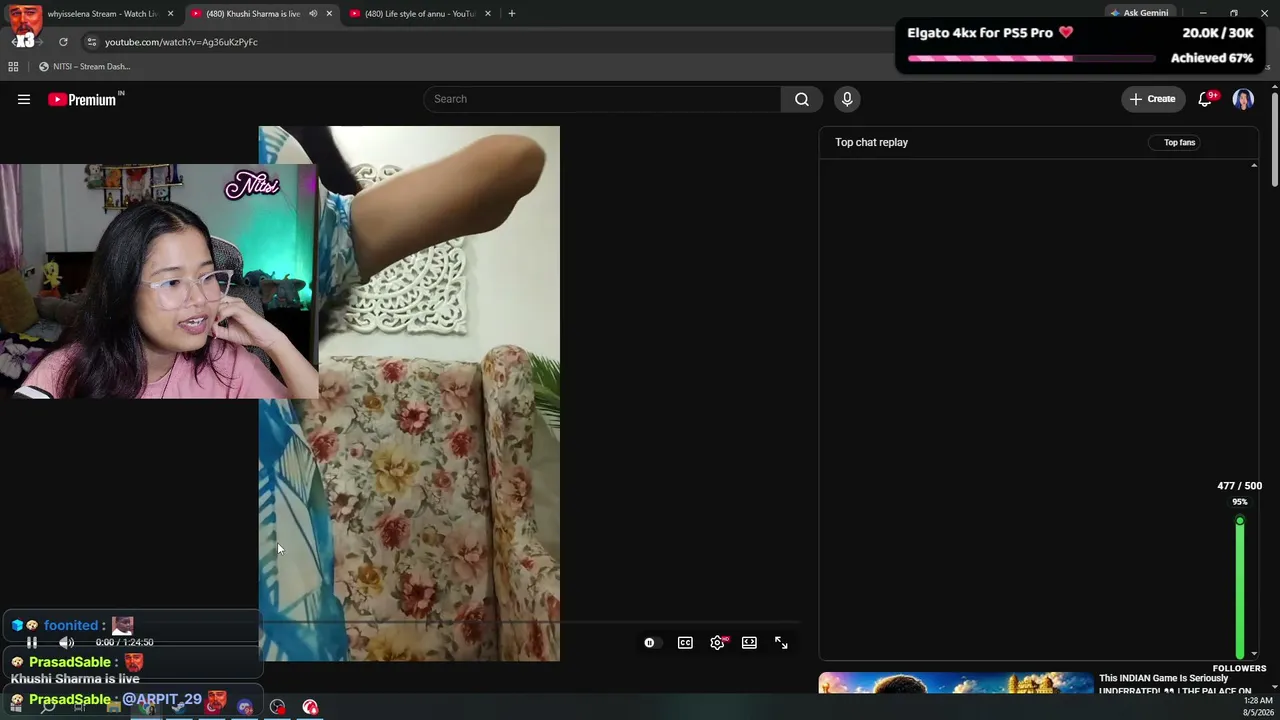Open Windows taskbar search

tap(47, 707)
